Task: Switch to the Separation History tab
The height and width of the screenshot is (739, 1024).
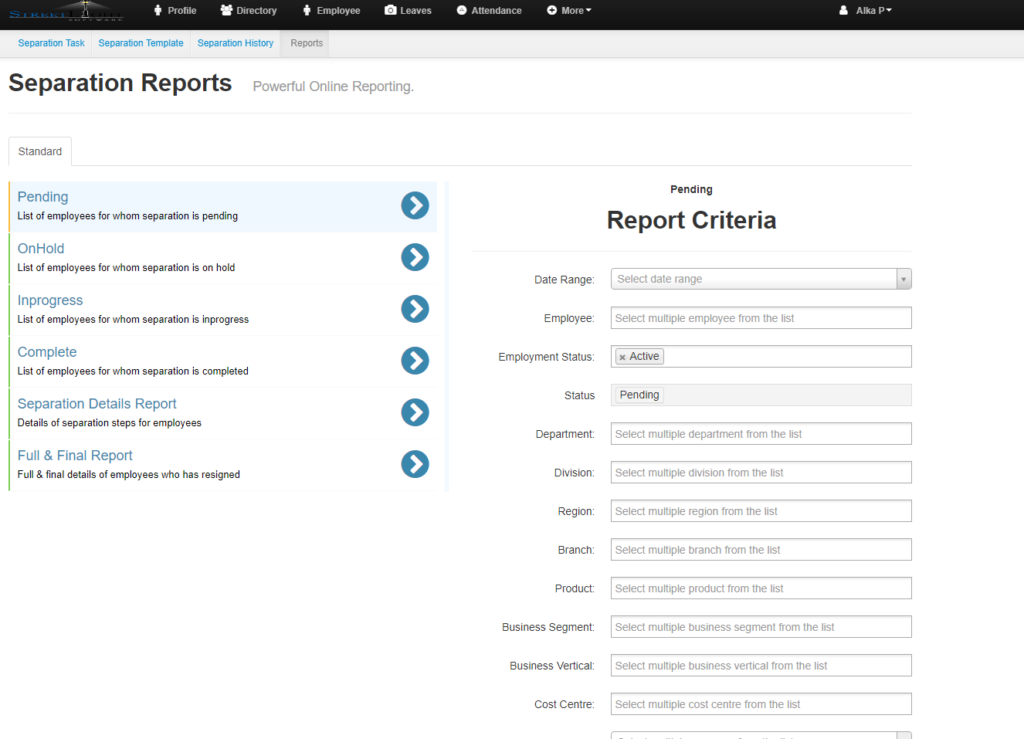Action: point(235,43)
